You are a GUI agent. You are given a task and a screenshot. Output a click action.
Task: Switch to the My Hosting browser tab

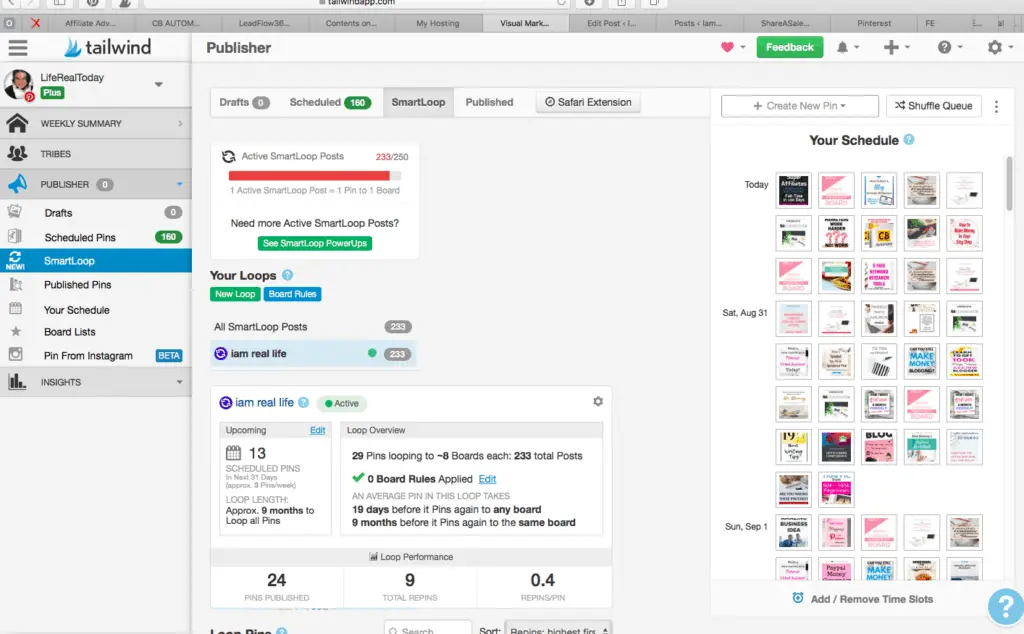point(438,23)
